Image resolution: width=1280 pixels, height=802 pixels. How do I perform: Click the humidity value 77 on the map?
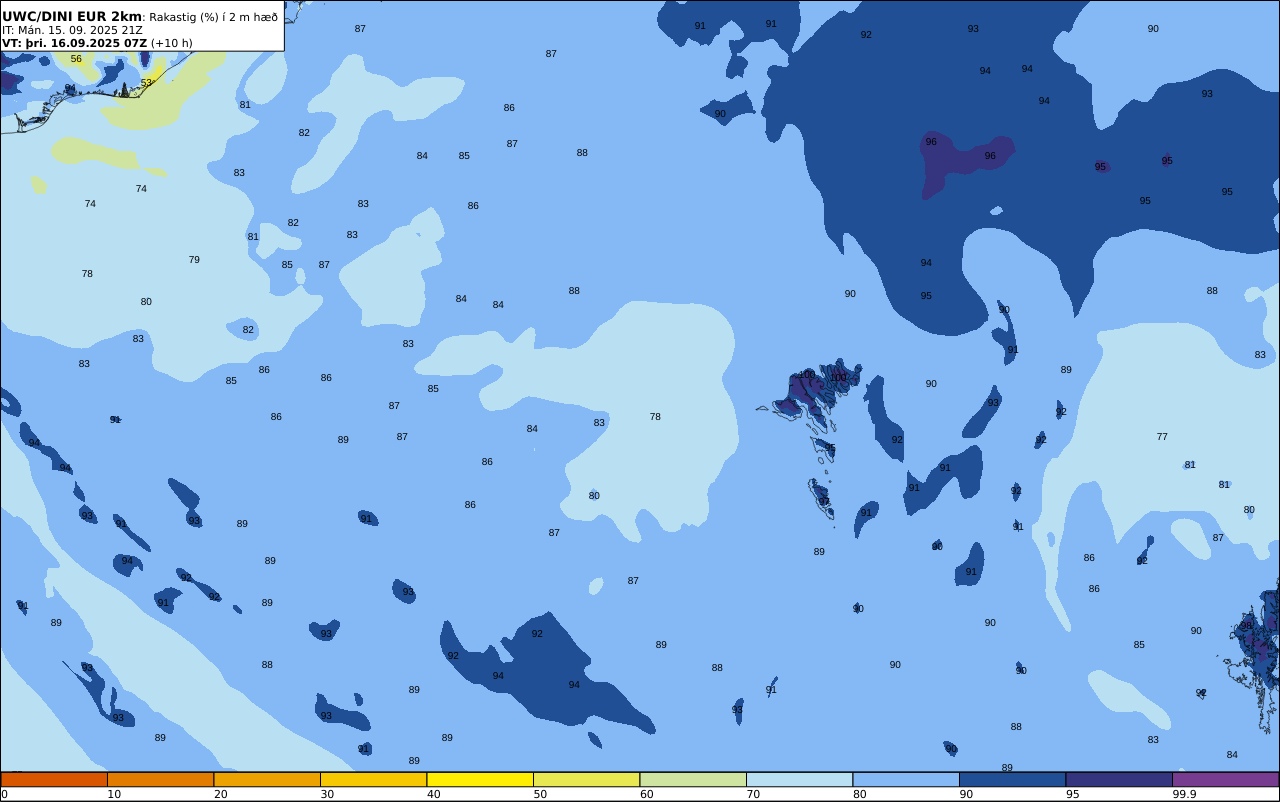point(1162,437)
